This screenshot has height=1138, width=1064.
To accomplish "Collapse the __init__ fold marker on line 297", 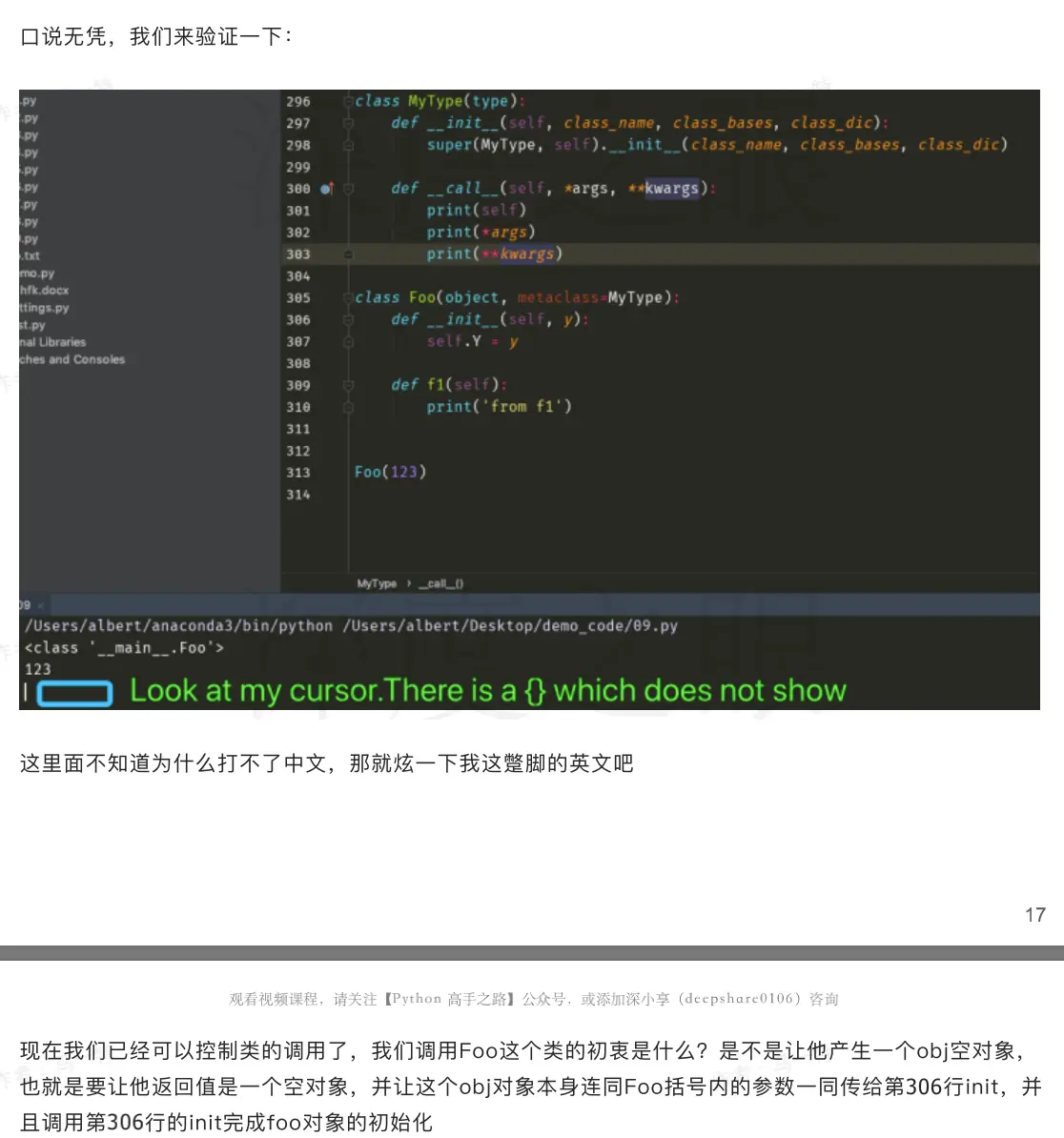I will click(348, 123).
